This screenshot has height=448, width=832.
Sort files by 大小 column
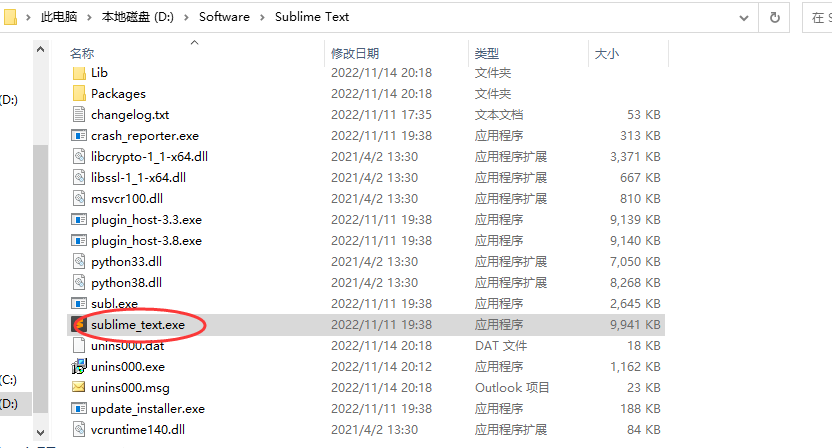[x=606, y=54]
